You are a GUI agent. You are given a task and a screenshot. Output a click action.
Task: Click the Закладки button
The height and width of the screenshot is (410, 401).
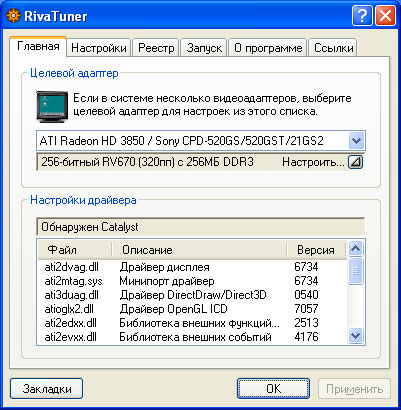tap(47, 389)
